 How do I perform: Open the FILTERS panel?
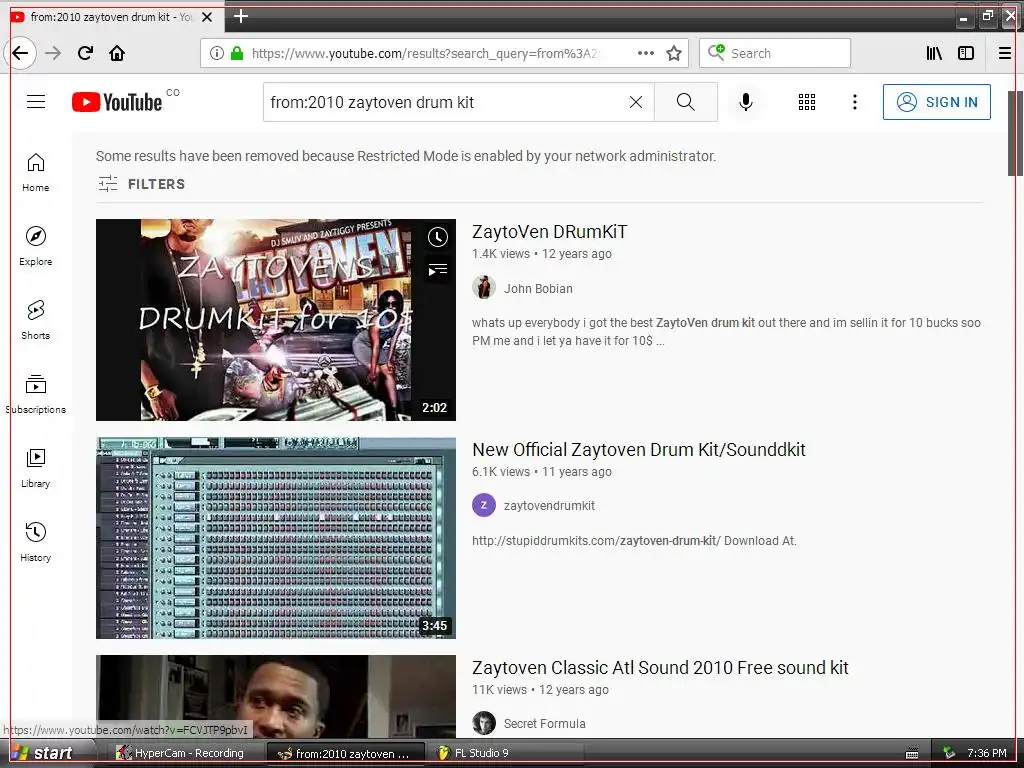[x=141, y=184]
